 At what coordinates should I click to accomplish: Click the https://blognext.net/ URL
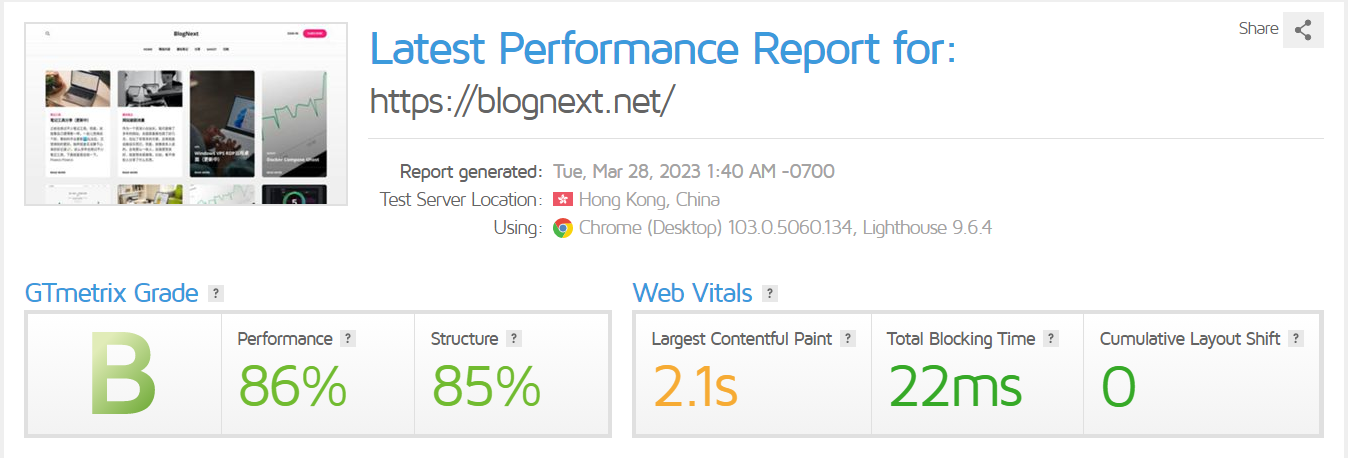click(523, 100)
